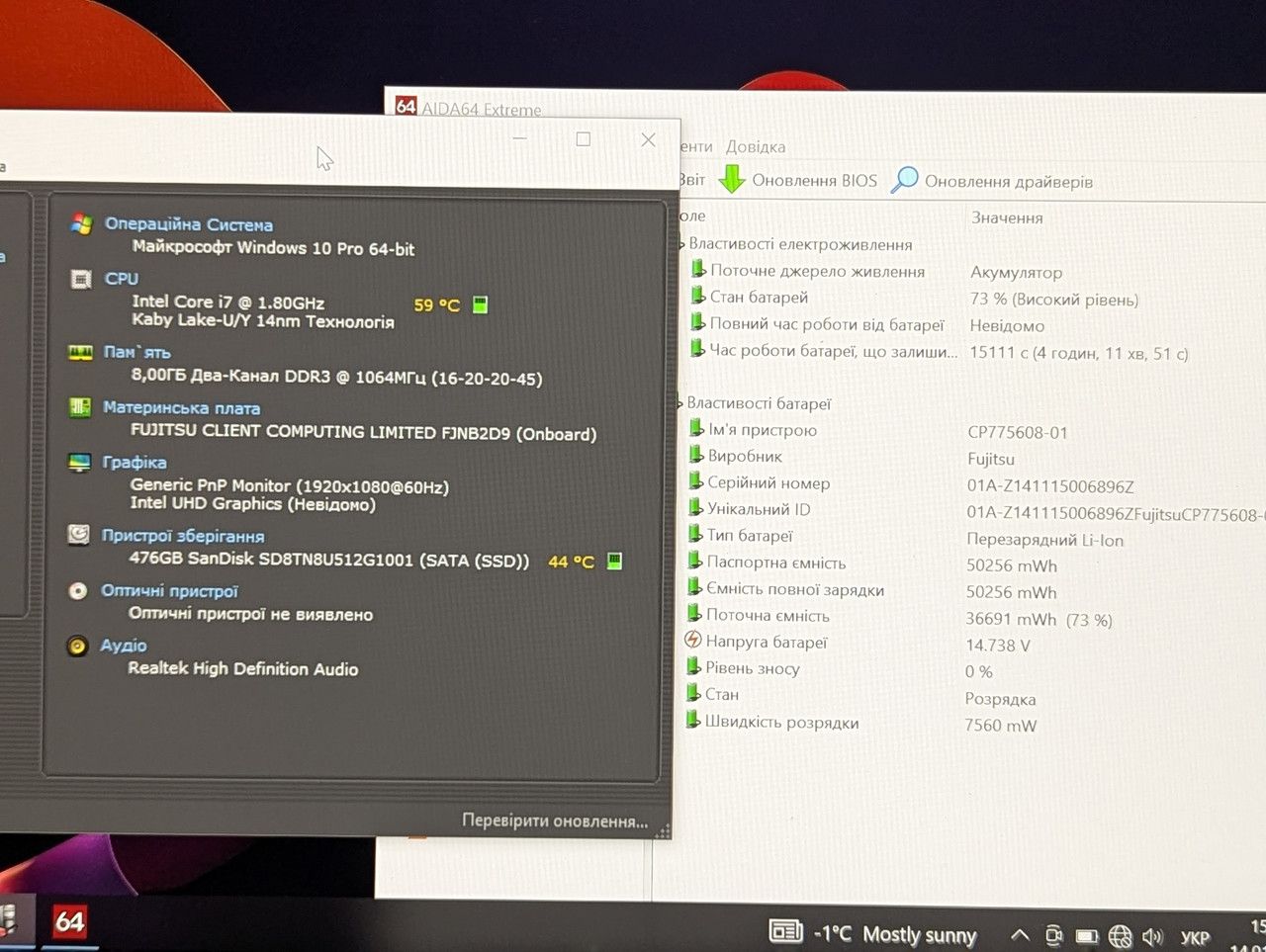Click the lightning icon of the Напруга батареї row
Viewport: 1266px width, 952px height.
coord(693,641)
